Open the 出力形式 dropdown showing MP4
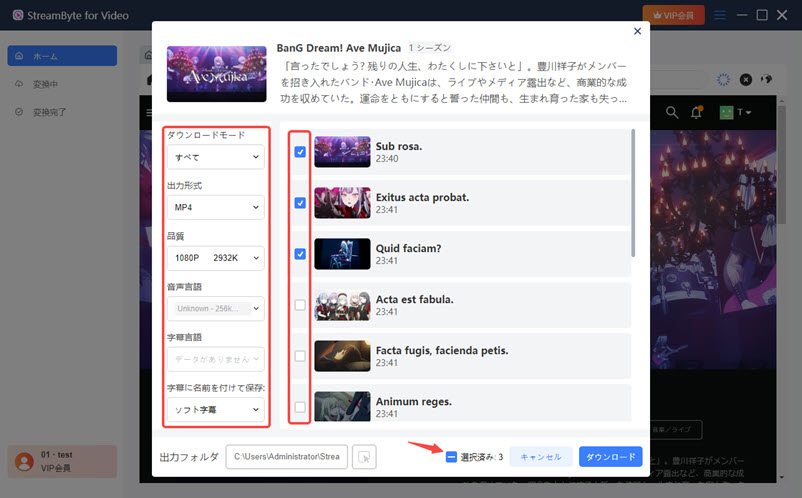802x498 pixels. [216, 208]
